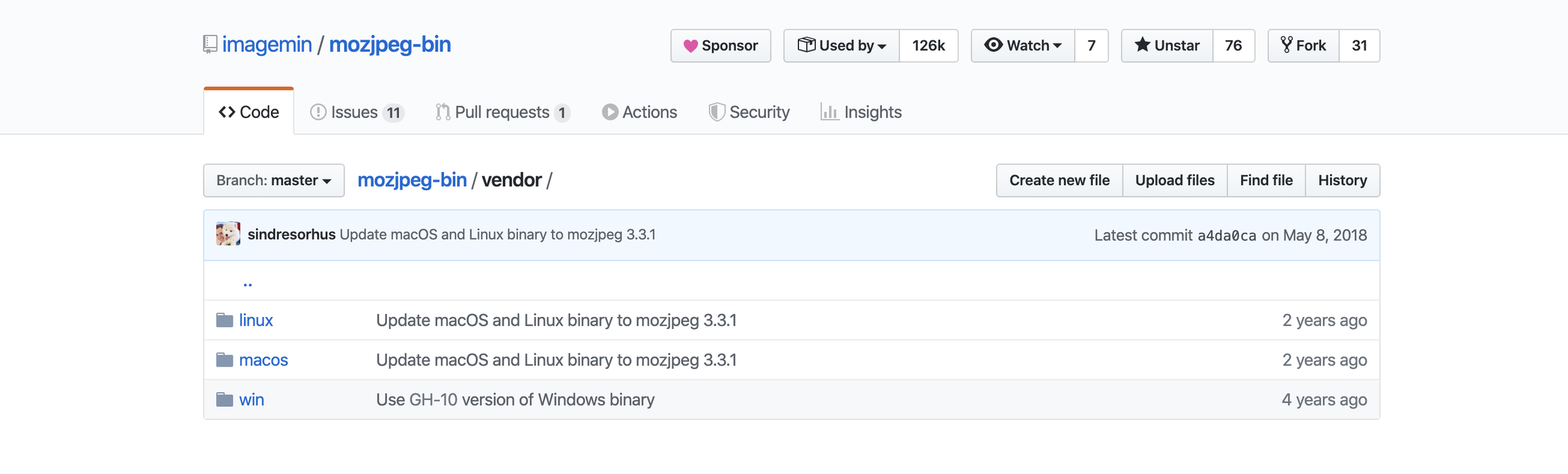Click 'on May 8, 2018' commit date
This screenshot has width=1568, height=474.
point(1314,235)
